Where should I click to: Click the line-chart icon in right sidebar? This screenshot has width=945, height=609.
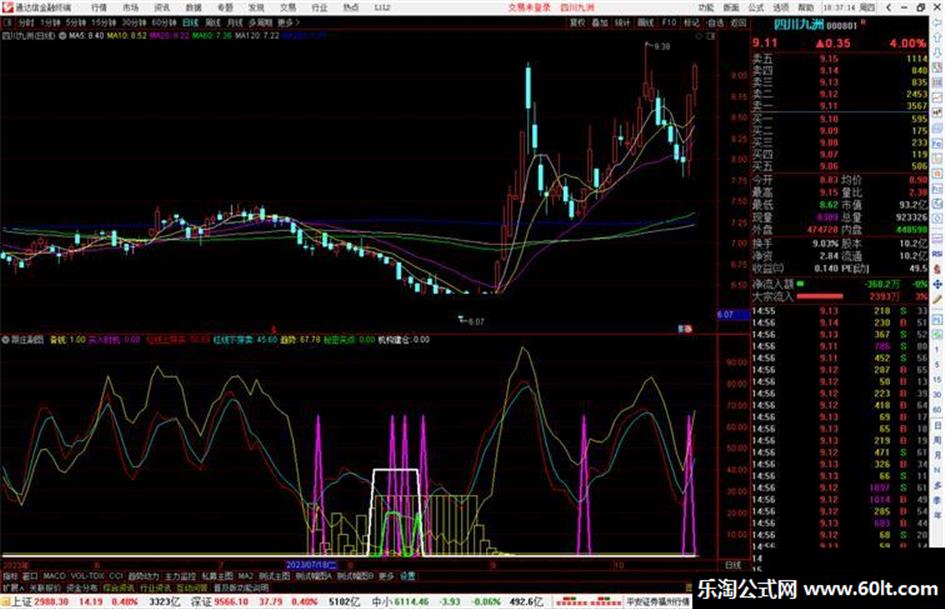[937, 97]
